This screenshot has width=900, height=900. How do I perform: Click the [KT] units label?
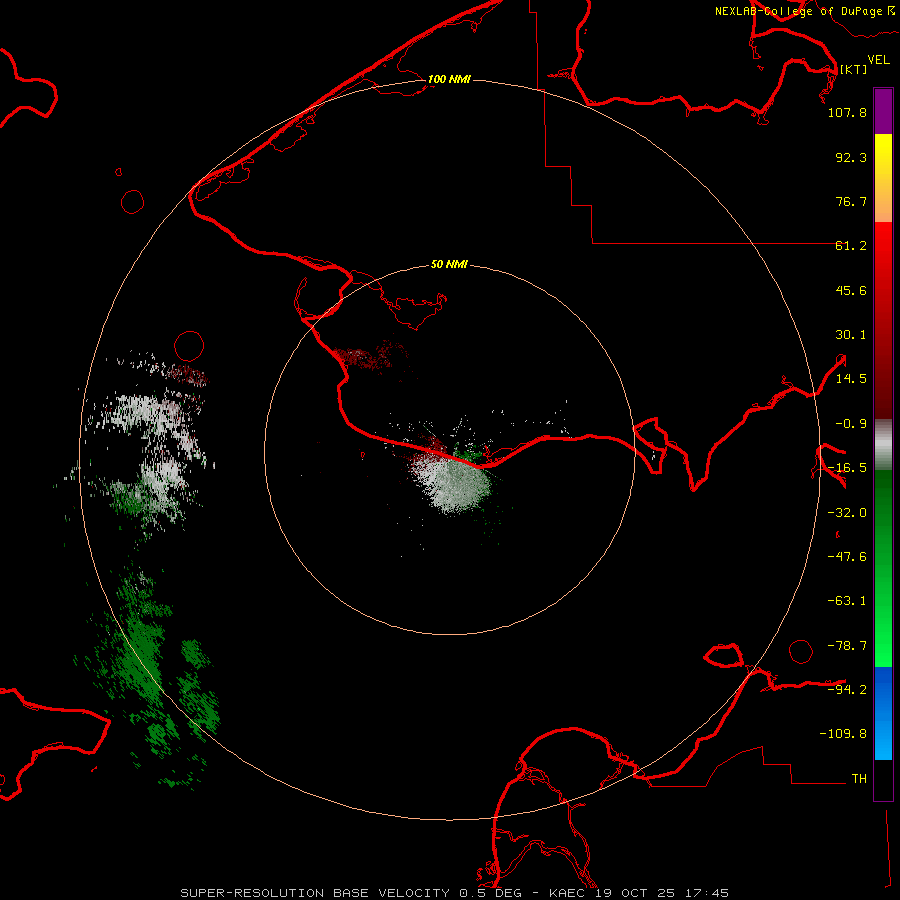[x=853, y=69]
